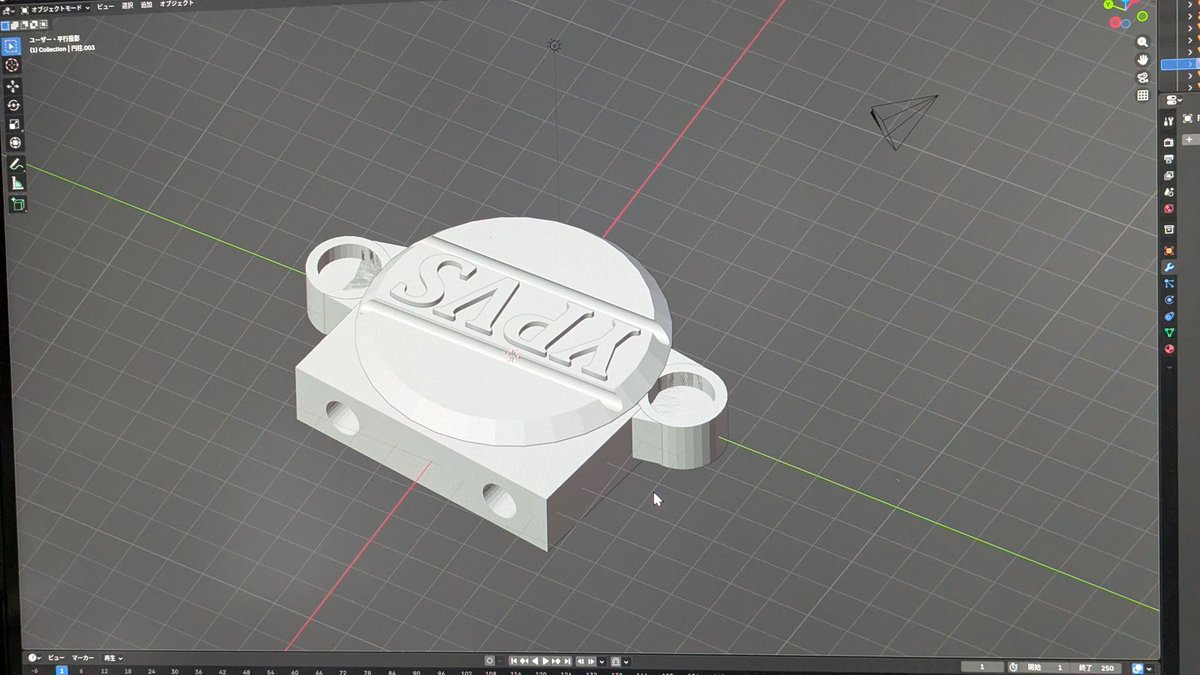Select the highlighted object row in outliner

coord(1180,64)
